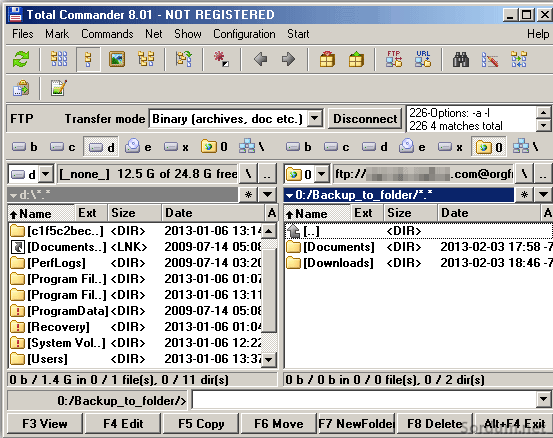The height and width of the screenshot is (438, 553).
Task: Go to parent with left panel '..' button
Action: pyautogui.click(x=267, y=174)
